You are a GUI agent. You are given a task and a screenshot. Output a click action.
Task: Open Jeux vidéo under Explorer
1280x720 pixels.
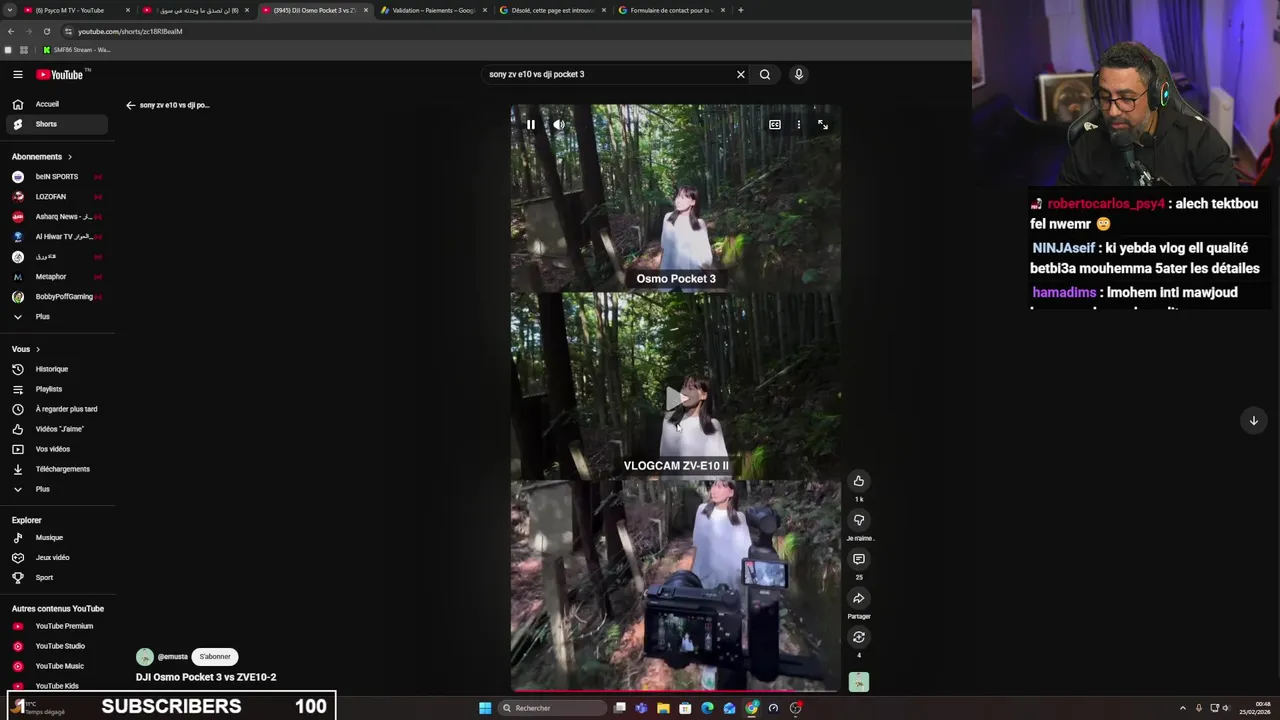pyautogui.click(x=53, y=558)
